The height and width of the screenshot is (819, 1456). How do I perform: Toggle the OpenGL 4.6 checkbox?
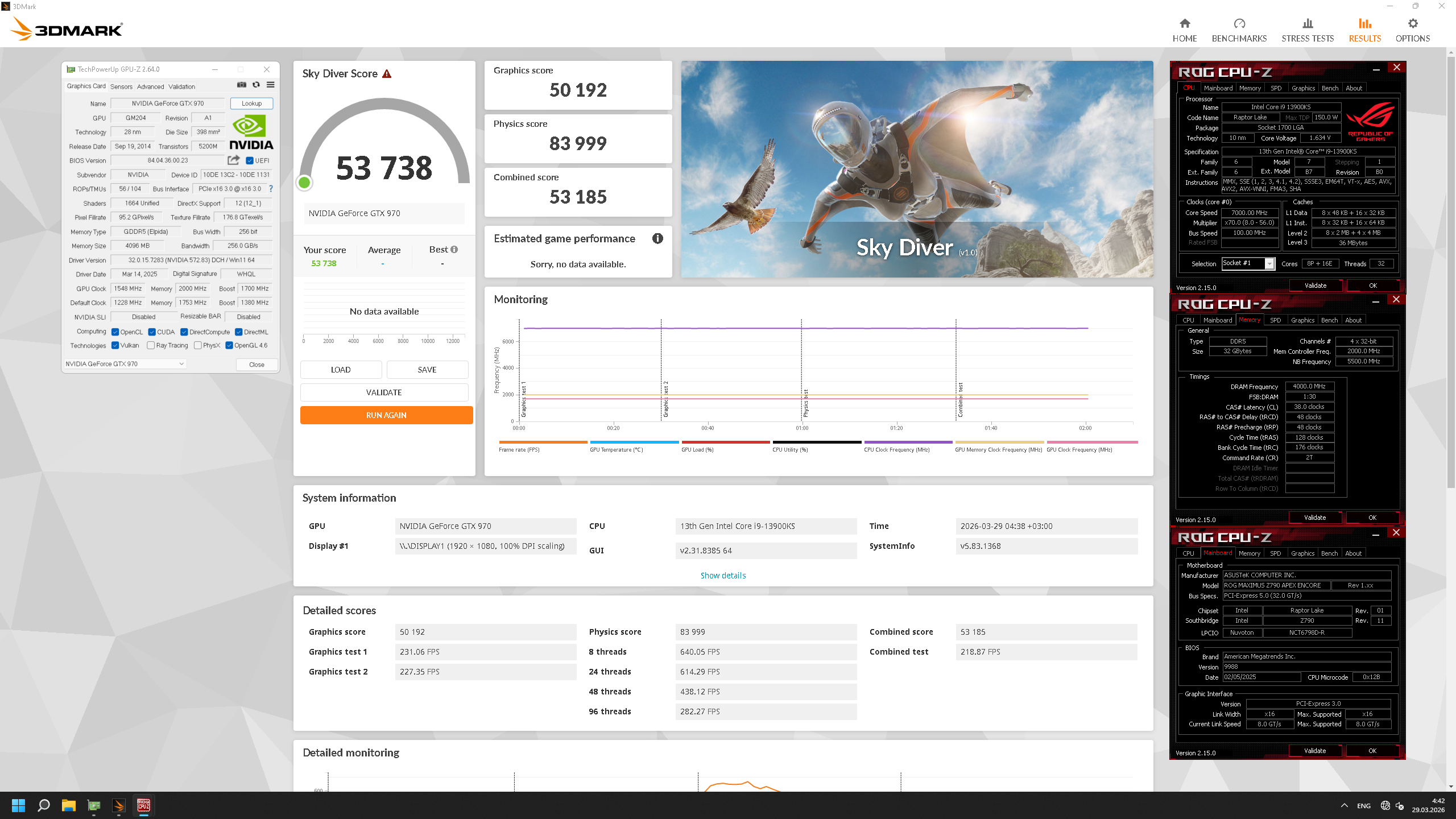tap(229, 345)
